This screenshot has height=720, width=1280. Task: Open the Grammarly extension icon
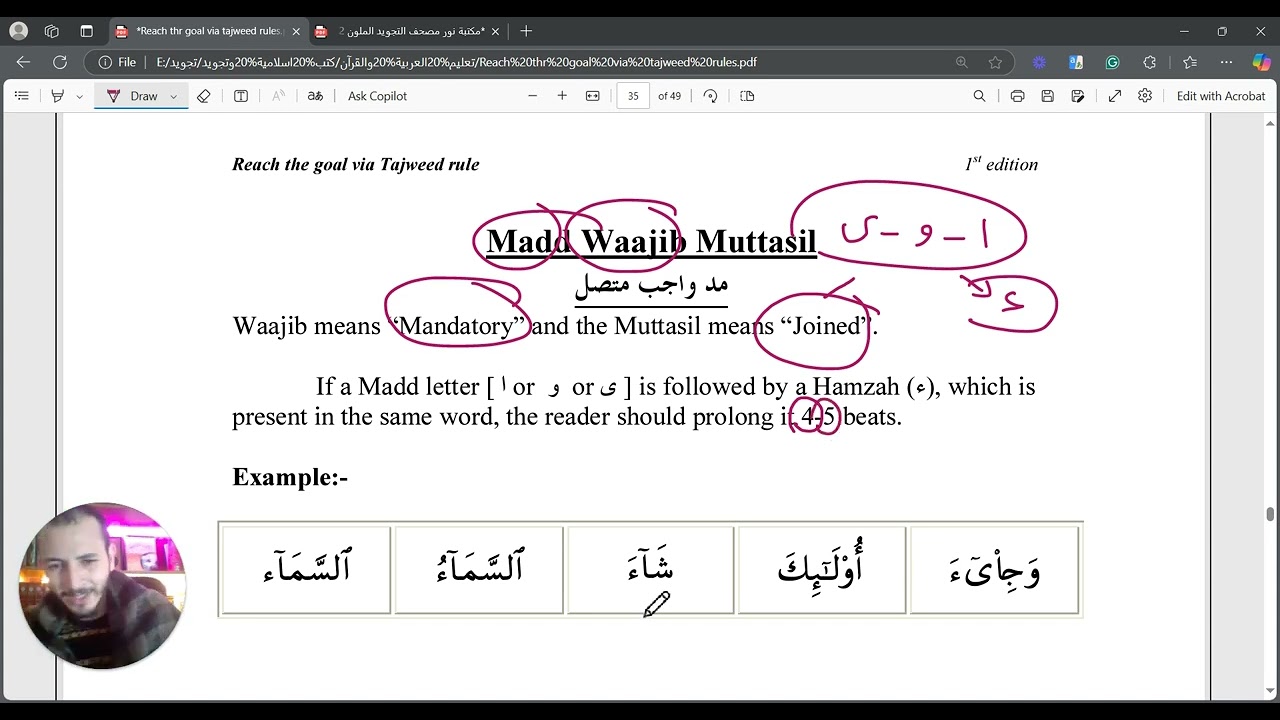(x=1112, y=62)
